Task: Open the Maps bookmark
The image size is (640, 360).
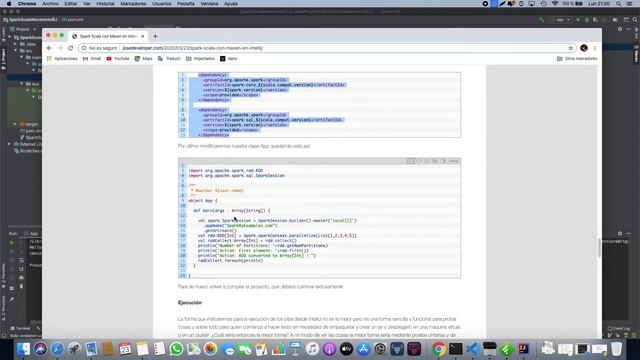Action: pos(144,59)
